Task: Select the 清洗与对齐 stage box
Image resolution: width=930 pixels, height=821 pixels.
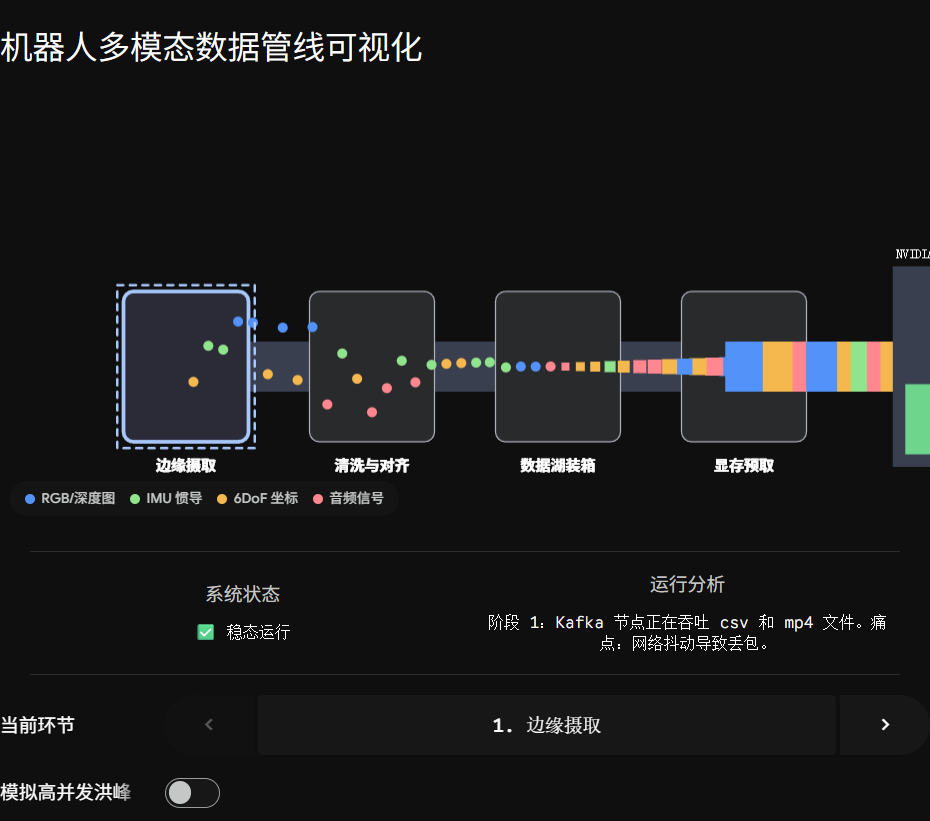Action: tap(372, 367)
